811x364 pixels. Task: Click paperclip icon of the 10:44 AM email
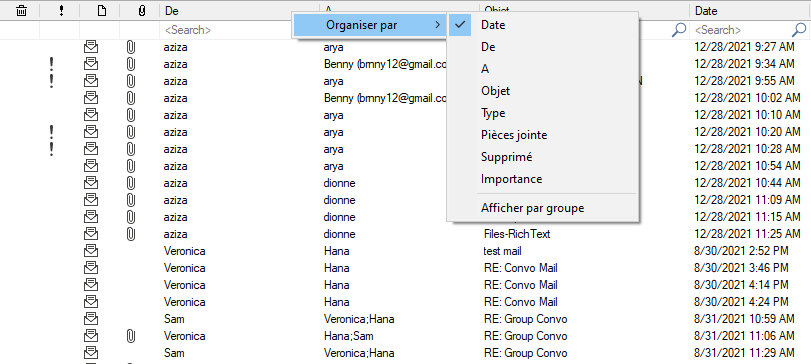[131, 183]
